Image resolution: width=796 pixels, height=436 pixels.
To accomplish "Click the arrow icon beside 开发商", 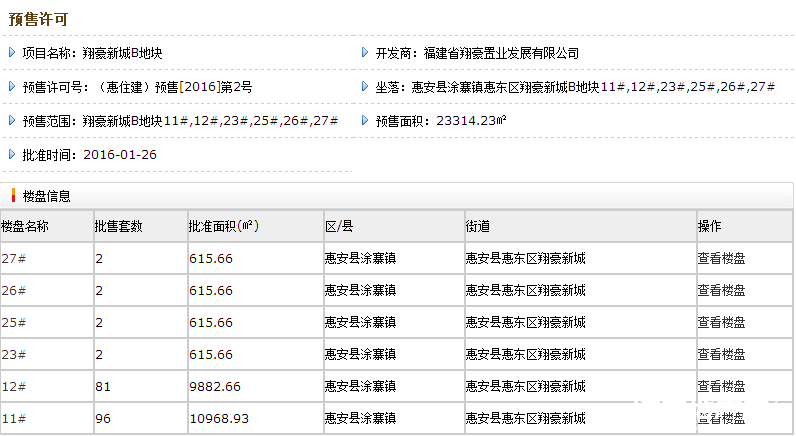I will 365,53.
